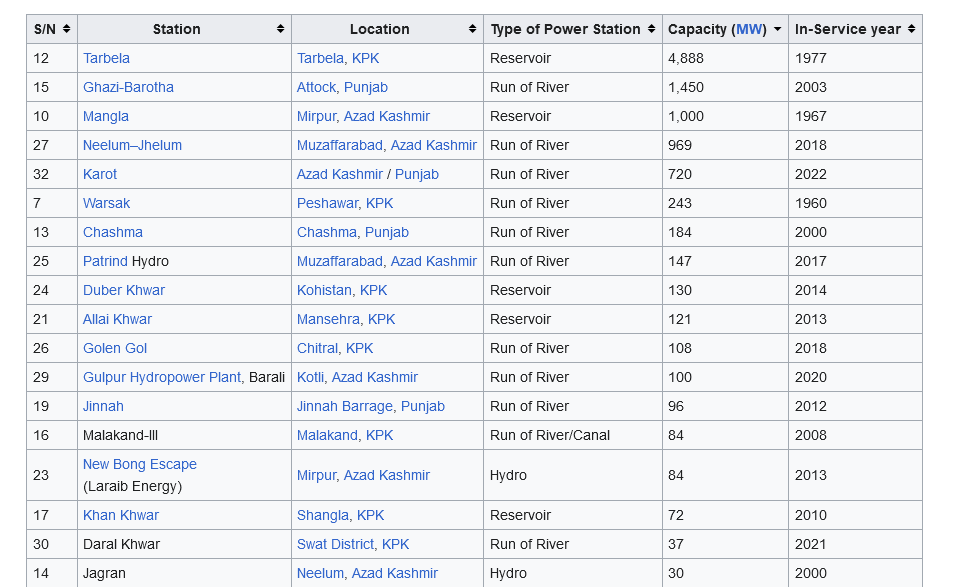Screen dimensions: 956x587
Task: Sort by In-Service year arrows
Action: point(911,29)
